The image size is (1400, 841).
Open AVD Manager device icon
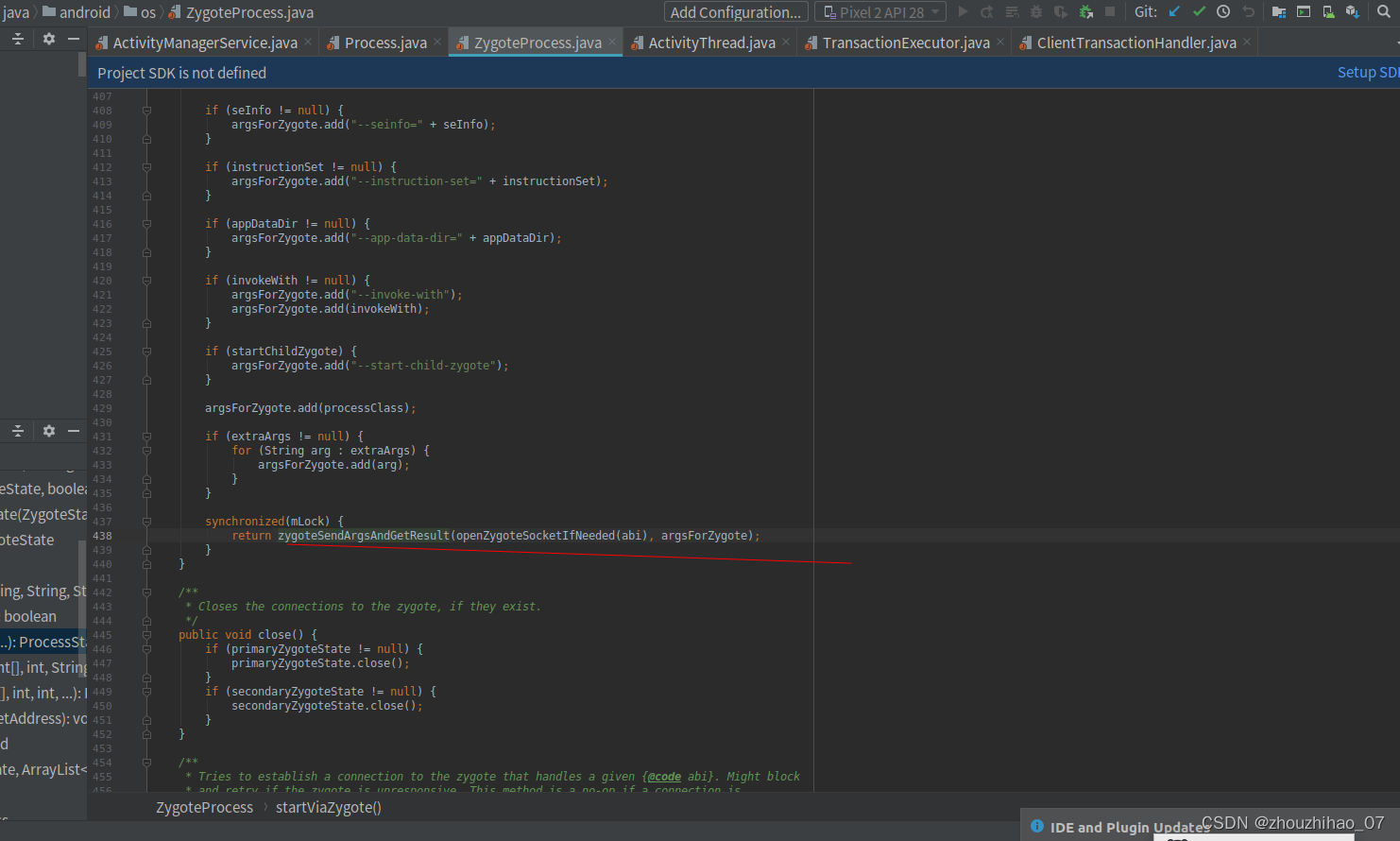(1328, 11)
